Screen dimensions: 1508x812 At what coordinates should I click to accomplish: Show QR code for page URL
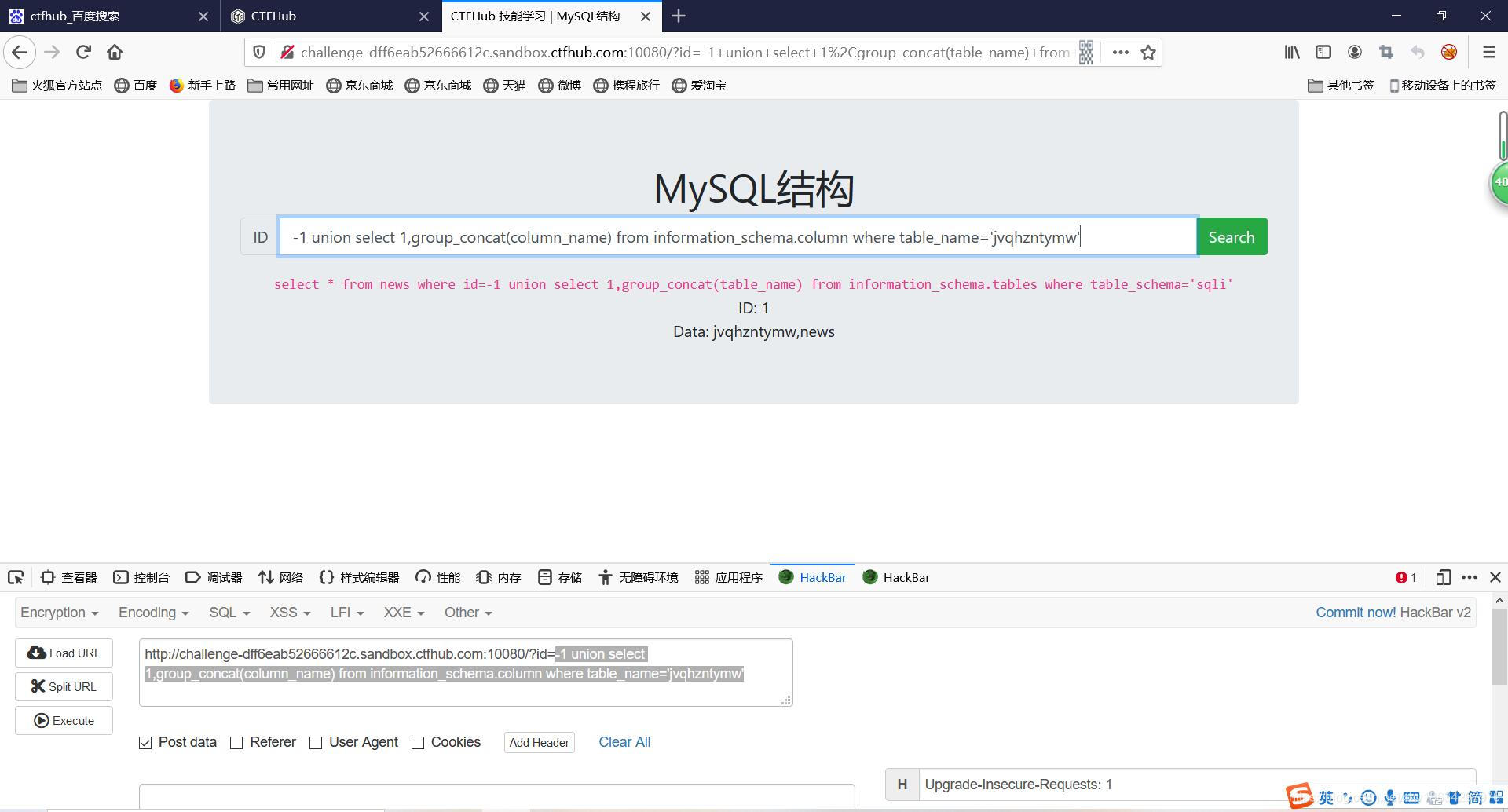1086,53
